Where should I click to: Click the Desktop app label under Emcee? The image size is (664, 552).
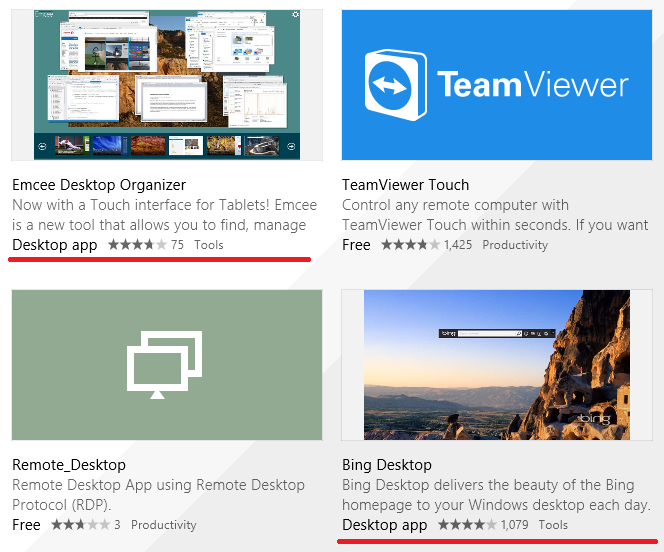55,245
